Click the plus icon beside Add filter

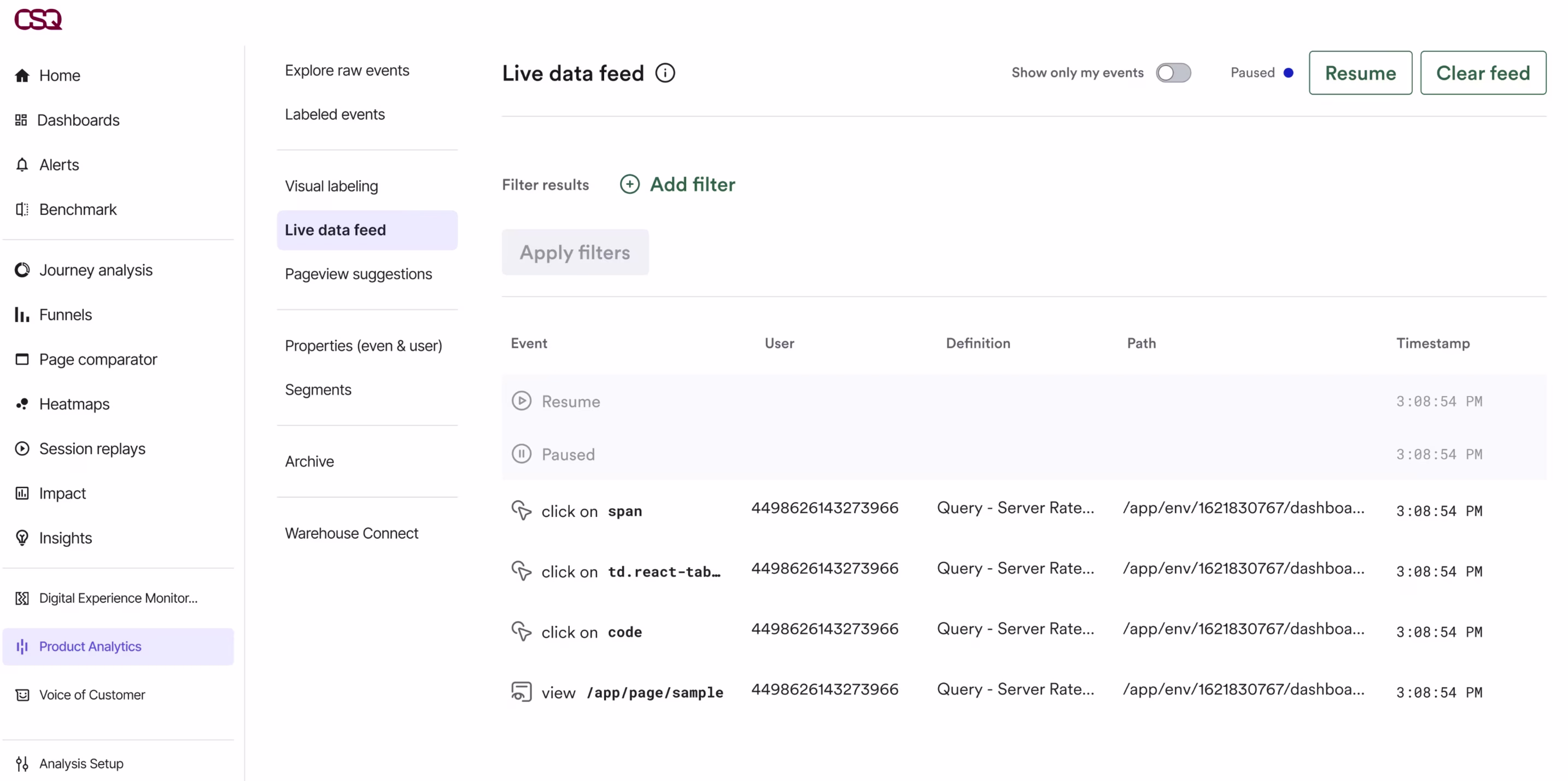click(x=629, y=184)
